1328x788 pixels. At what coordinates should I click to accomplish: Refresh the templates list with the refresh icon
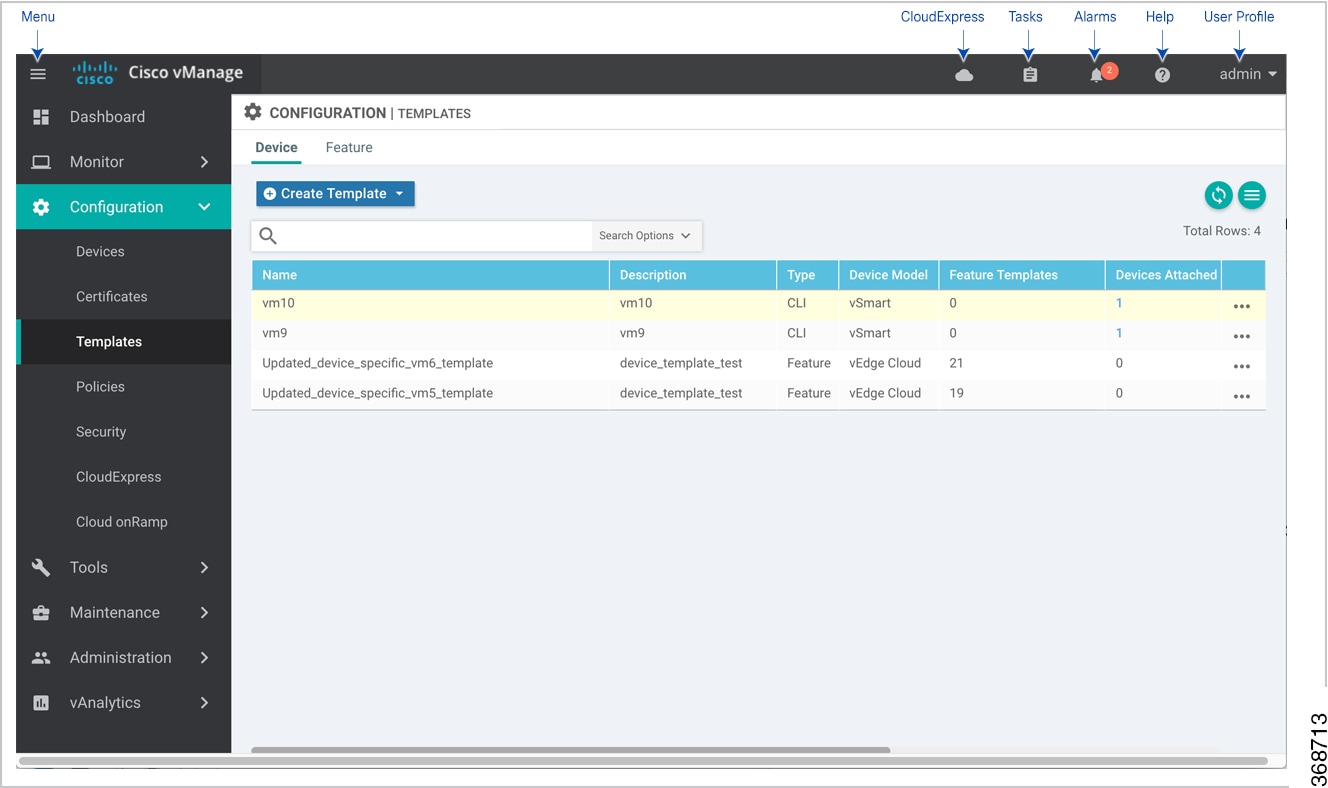pyautogui.click(x=1218, y=195)
